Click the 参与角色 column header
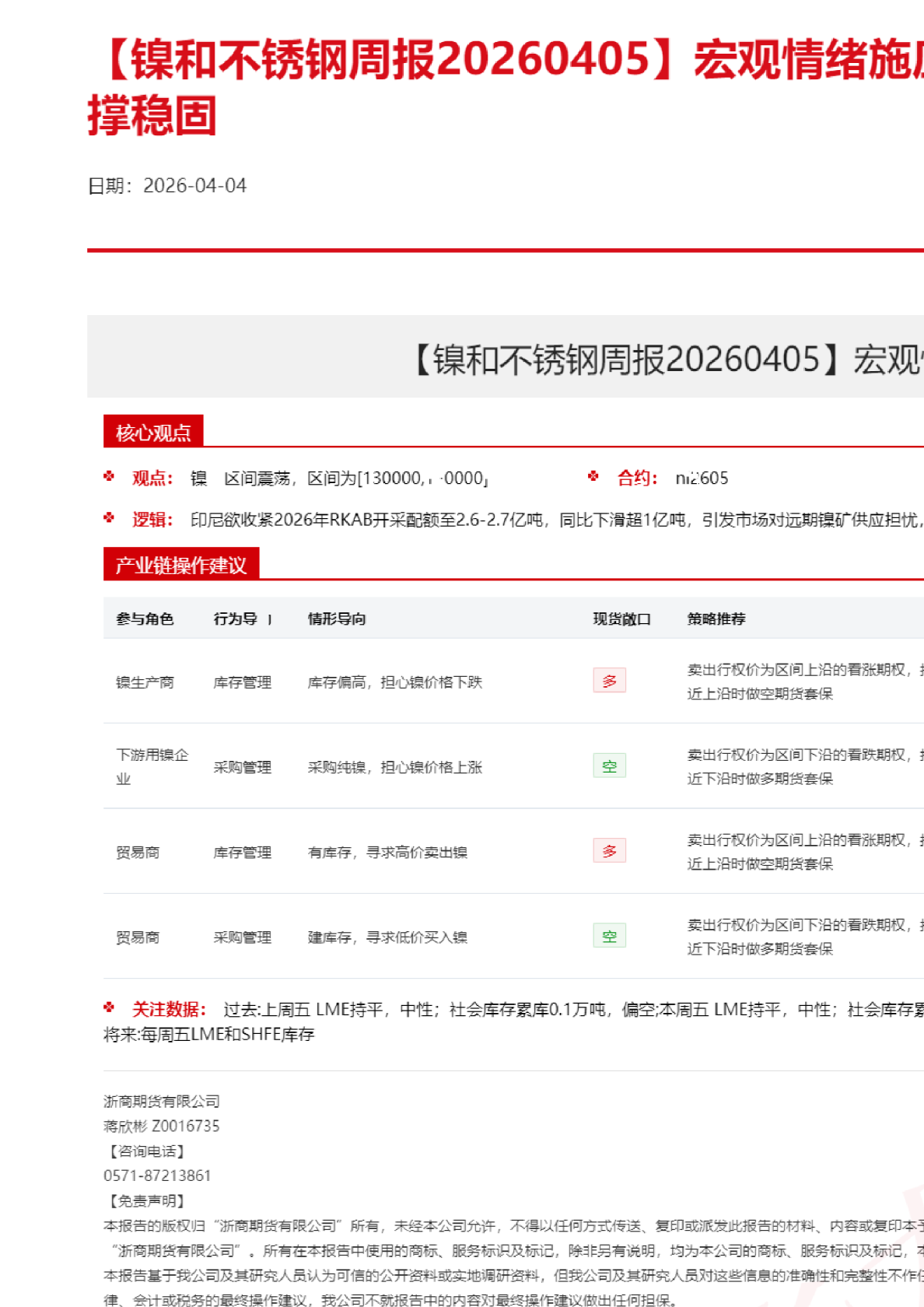Viewport: 924px width, 1307px height. pos(145,619)
